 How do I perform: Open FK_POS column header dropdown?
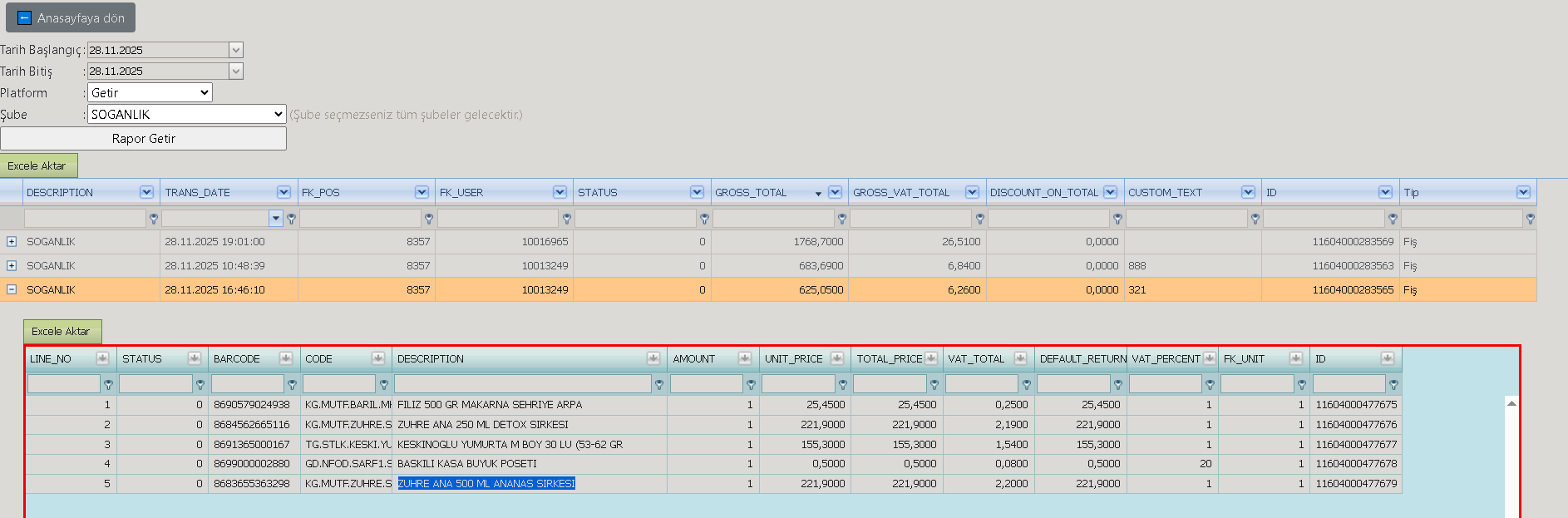[422, 192]
